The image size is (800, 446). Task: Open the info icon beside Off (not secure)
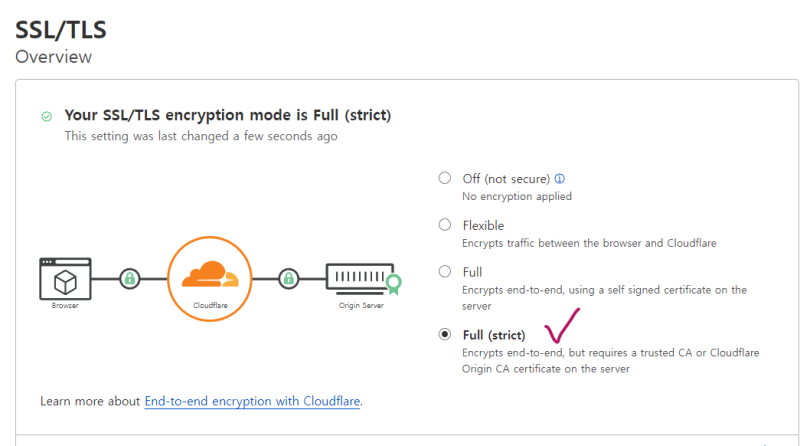pyautogui.click(x=559, y=179)
